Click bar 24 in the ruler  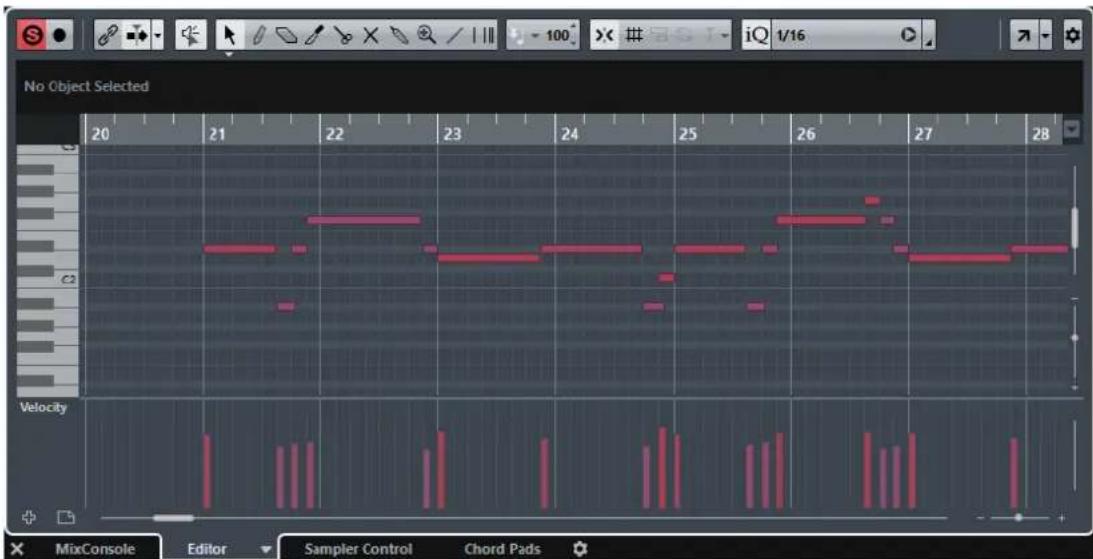(570, 135)
